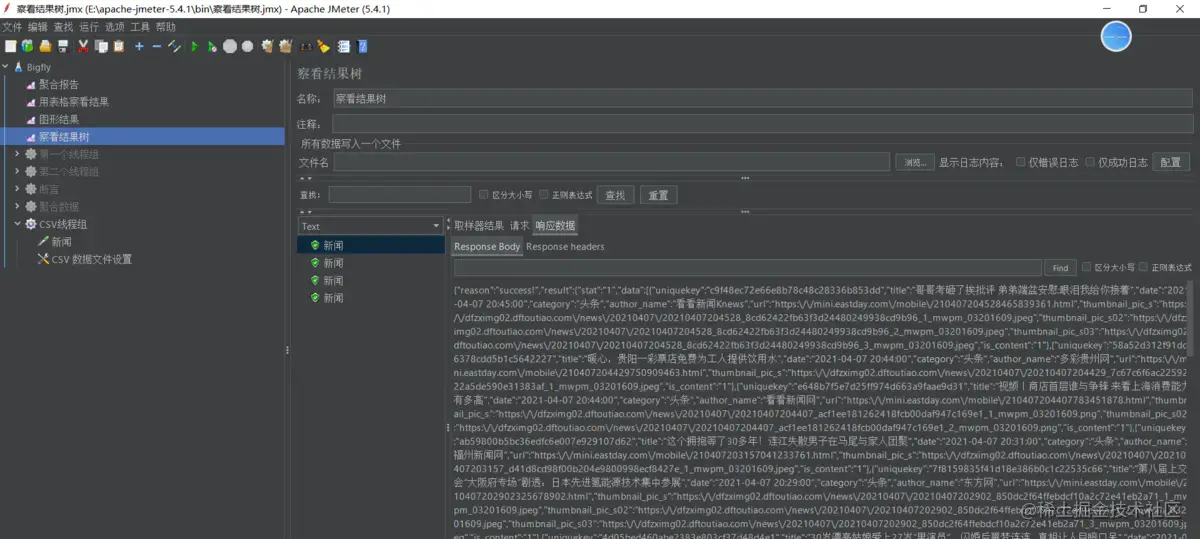Expand the 断言 node
This screenshot has width=1200, height=539.
[x=17, y=189]
